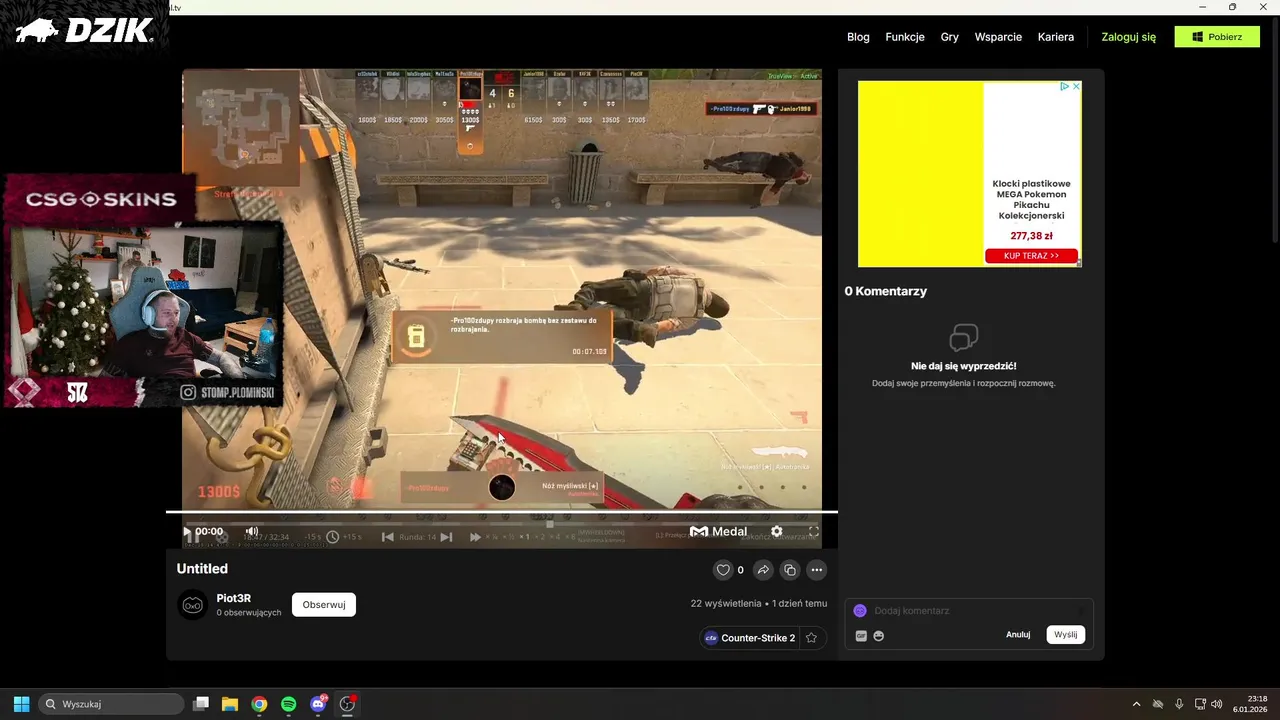Click the 0 Komentarzy heading

[886, 291]
